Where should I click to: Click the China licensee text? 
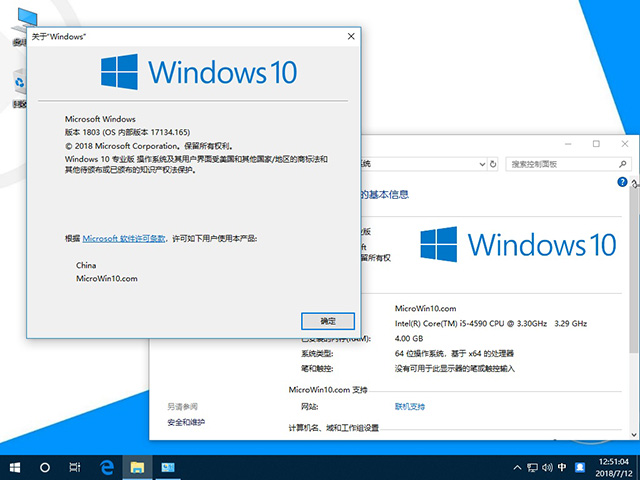(86, 265)
